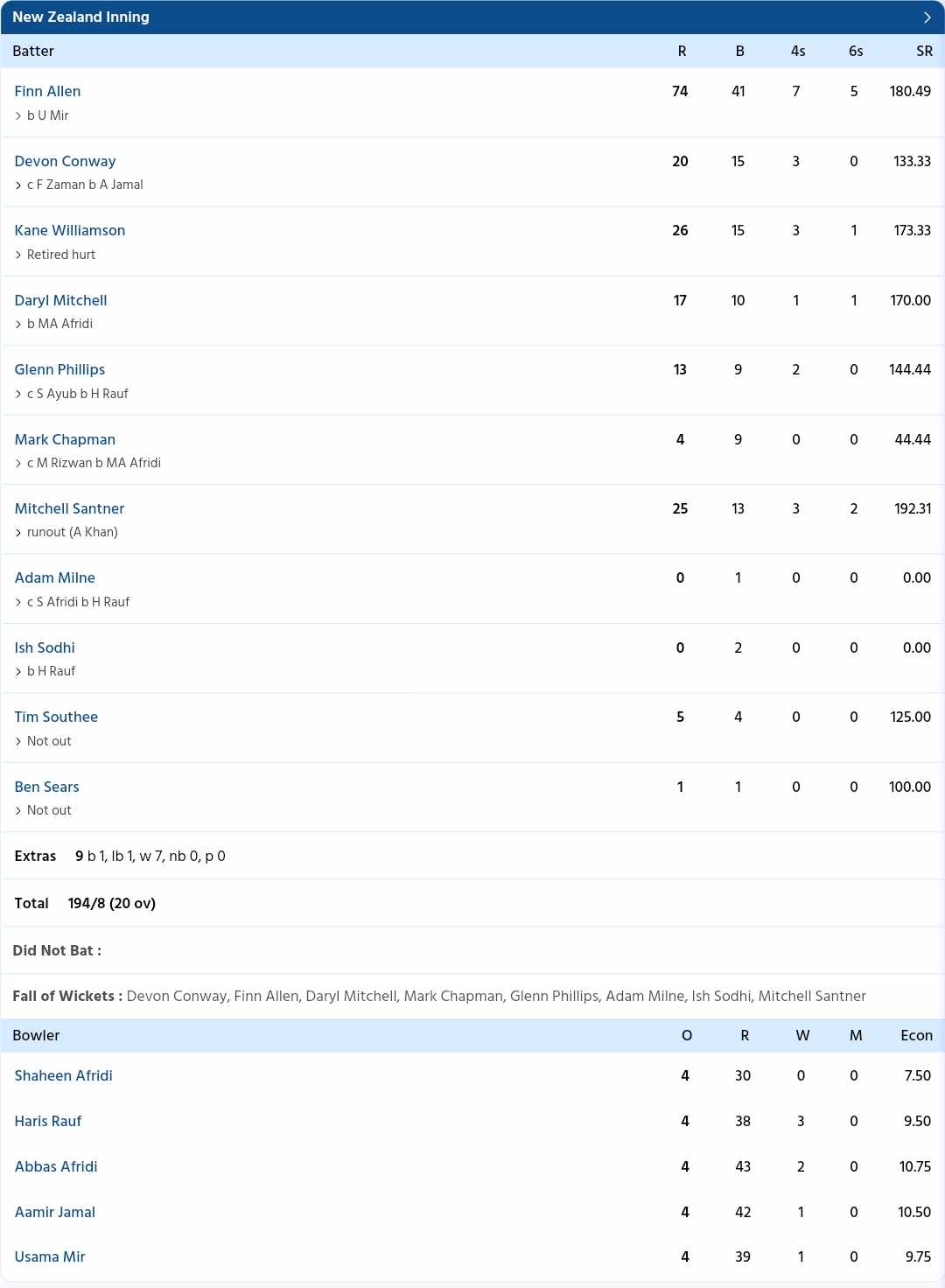
Task: Click chevron next to b MA Afridi
Action: pyautogui.click(x=18, y=325)
